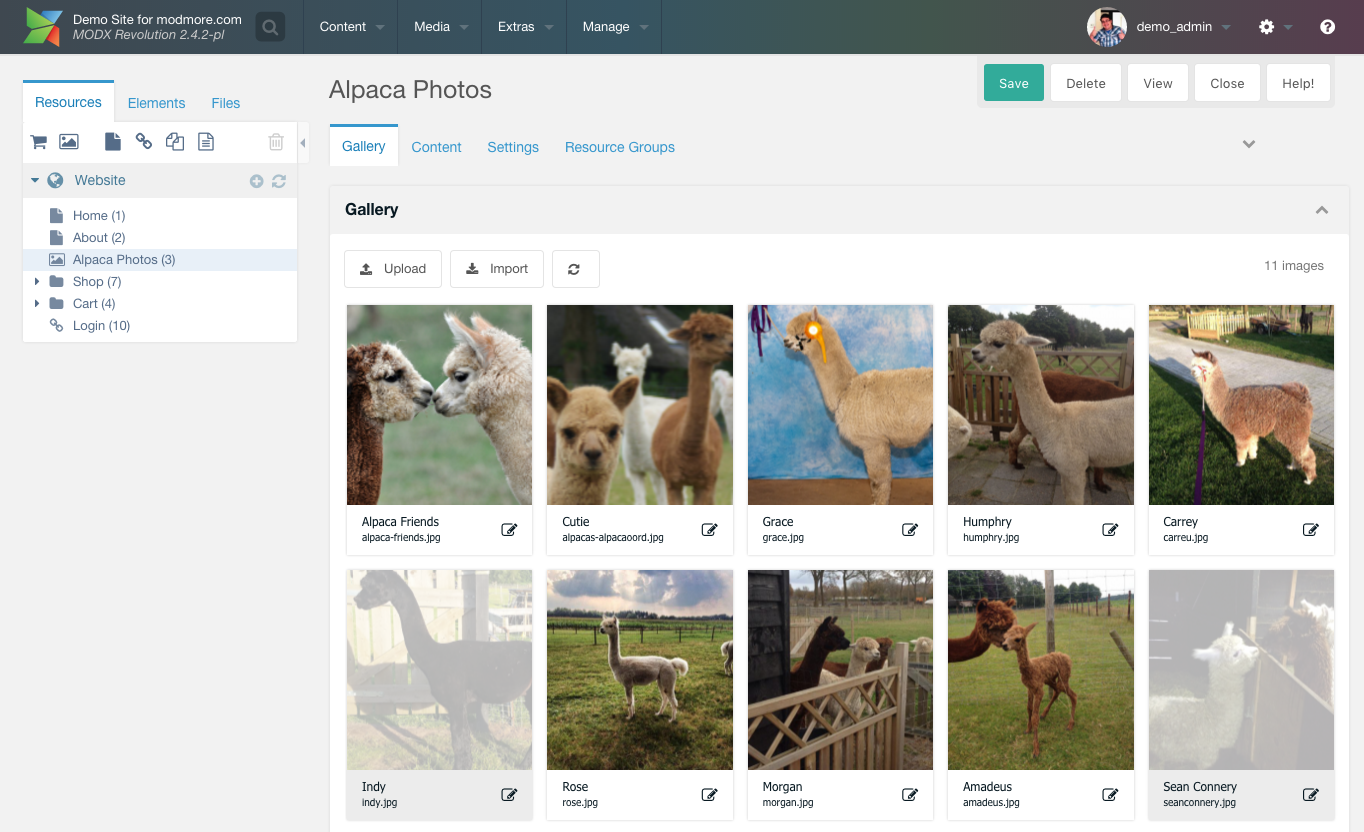Click the new document icon in resource toolbar
1364x832 pixels.
113,142
